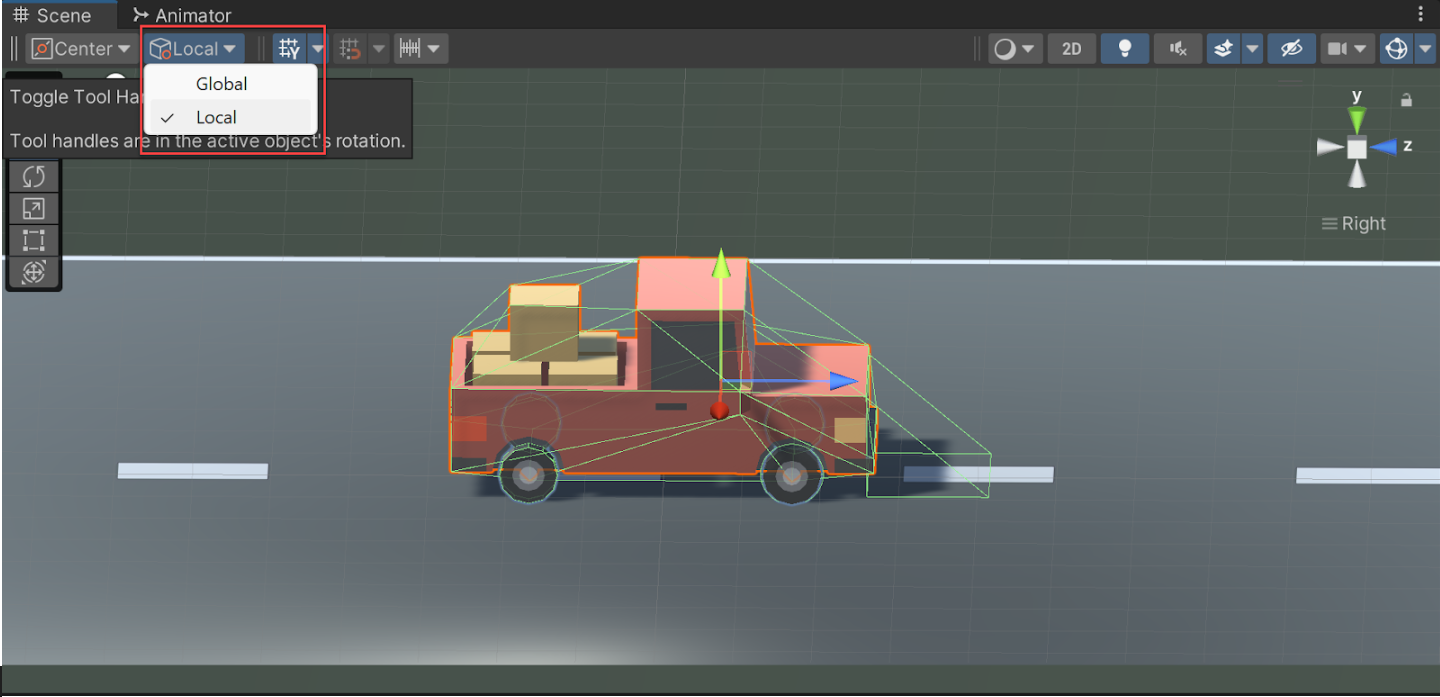Toggle the 2D view mode
This screenshot has height=697, width=1440.
tap(1072, 48)
